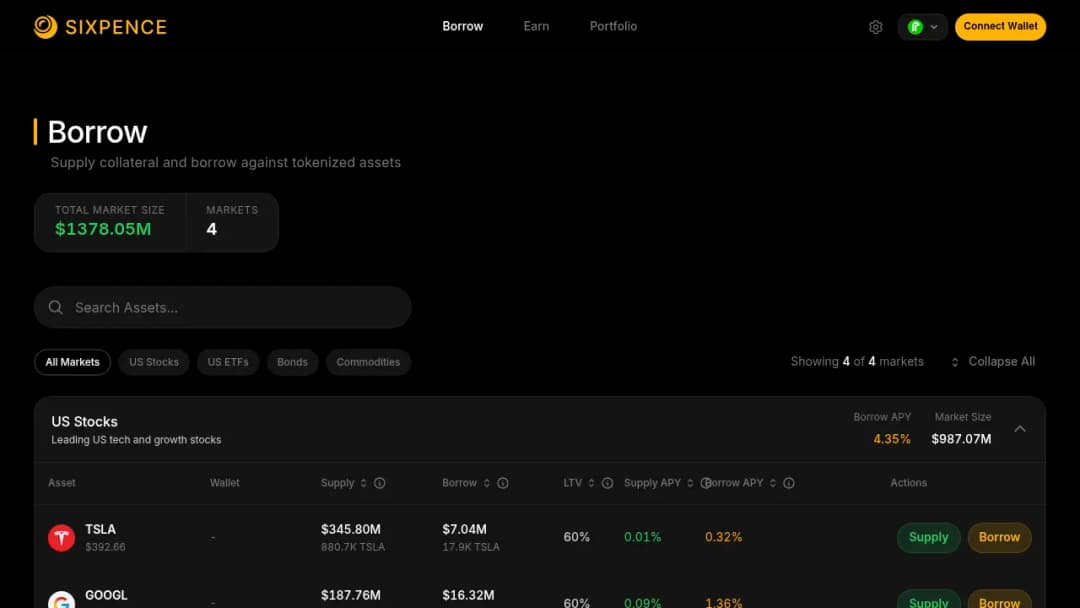Sort by the LTV column arrows
This screenshot has width=1080, height=608.
591,483
